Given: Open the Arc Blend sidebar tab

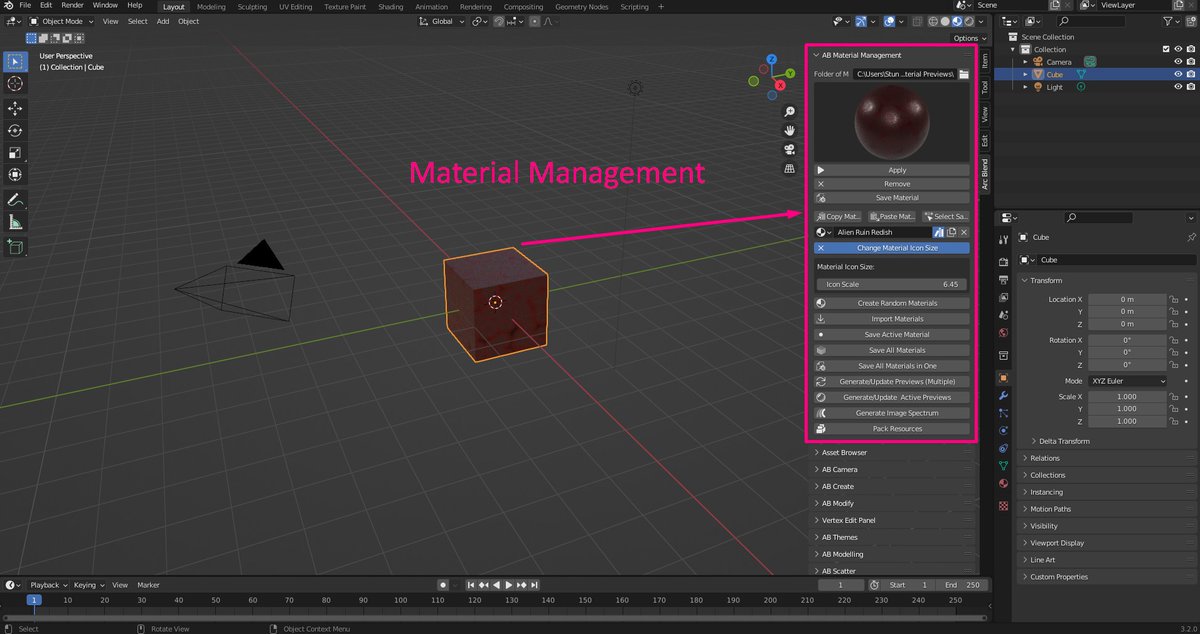Looking at the screenshot, I should pyautogui.click(x=985, y=173).
